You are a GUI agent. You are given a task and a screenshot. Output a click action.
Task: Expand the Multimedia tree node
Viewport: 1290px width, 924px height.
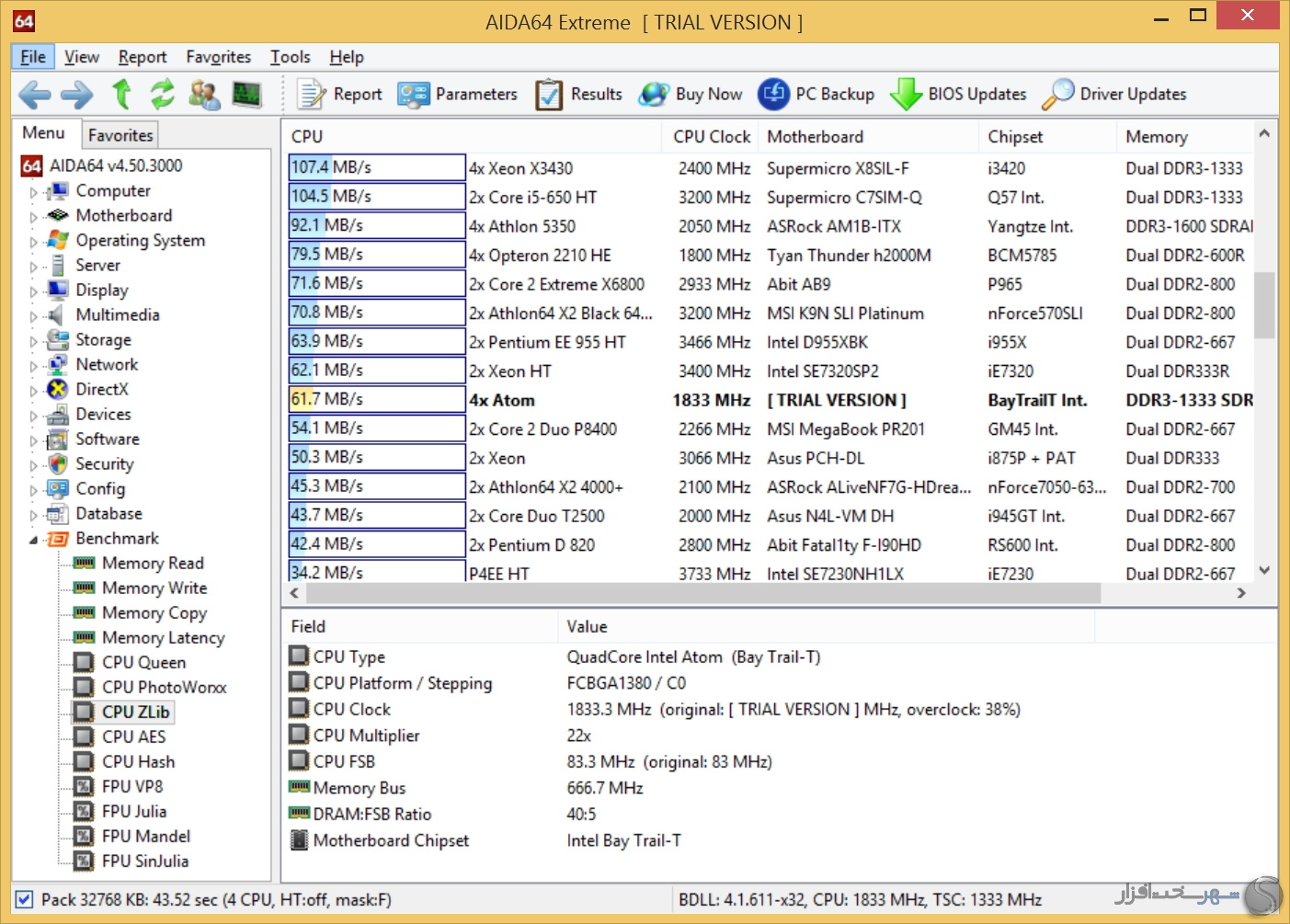[34, 316]
